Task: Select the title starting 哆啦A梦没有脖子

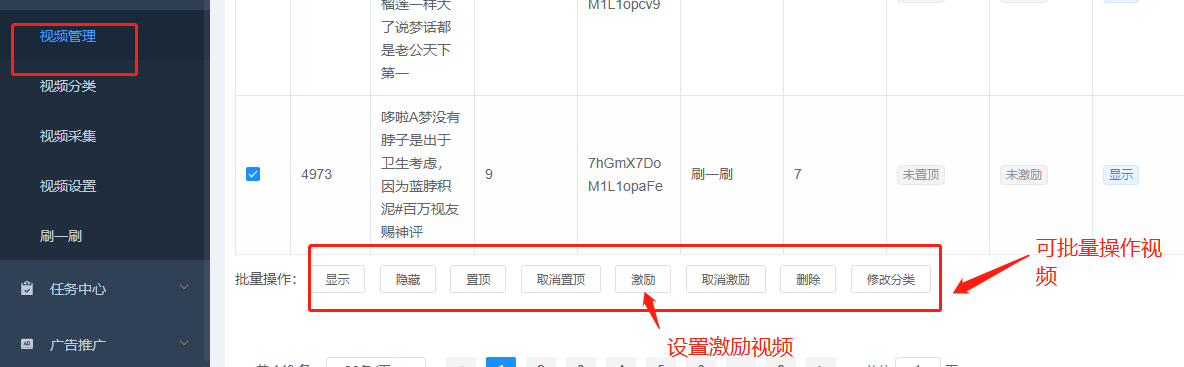Action: coord(422,174)
